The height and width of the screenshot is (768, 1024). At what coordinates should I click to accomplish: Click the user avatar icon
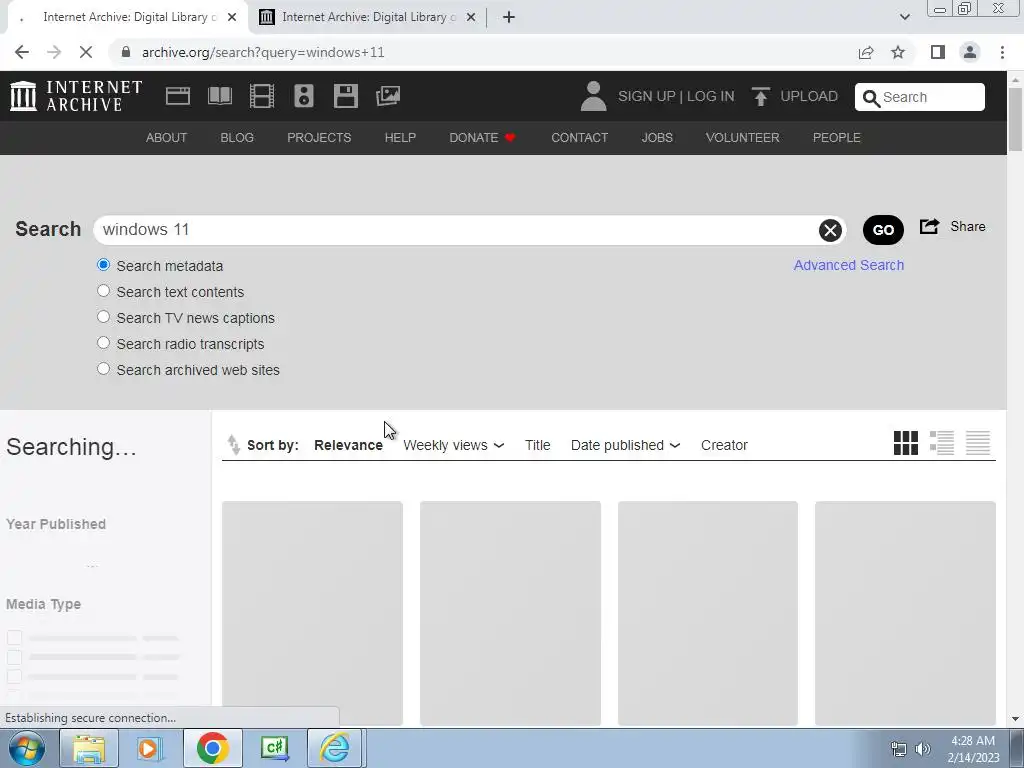[x=593, y=96]
